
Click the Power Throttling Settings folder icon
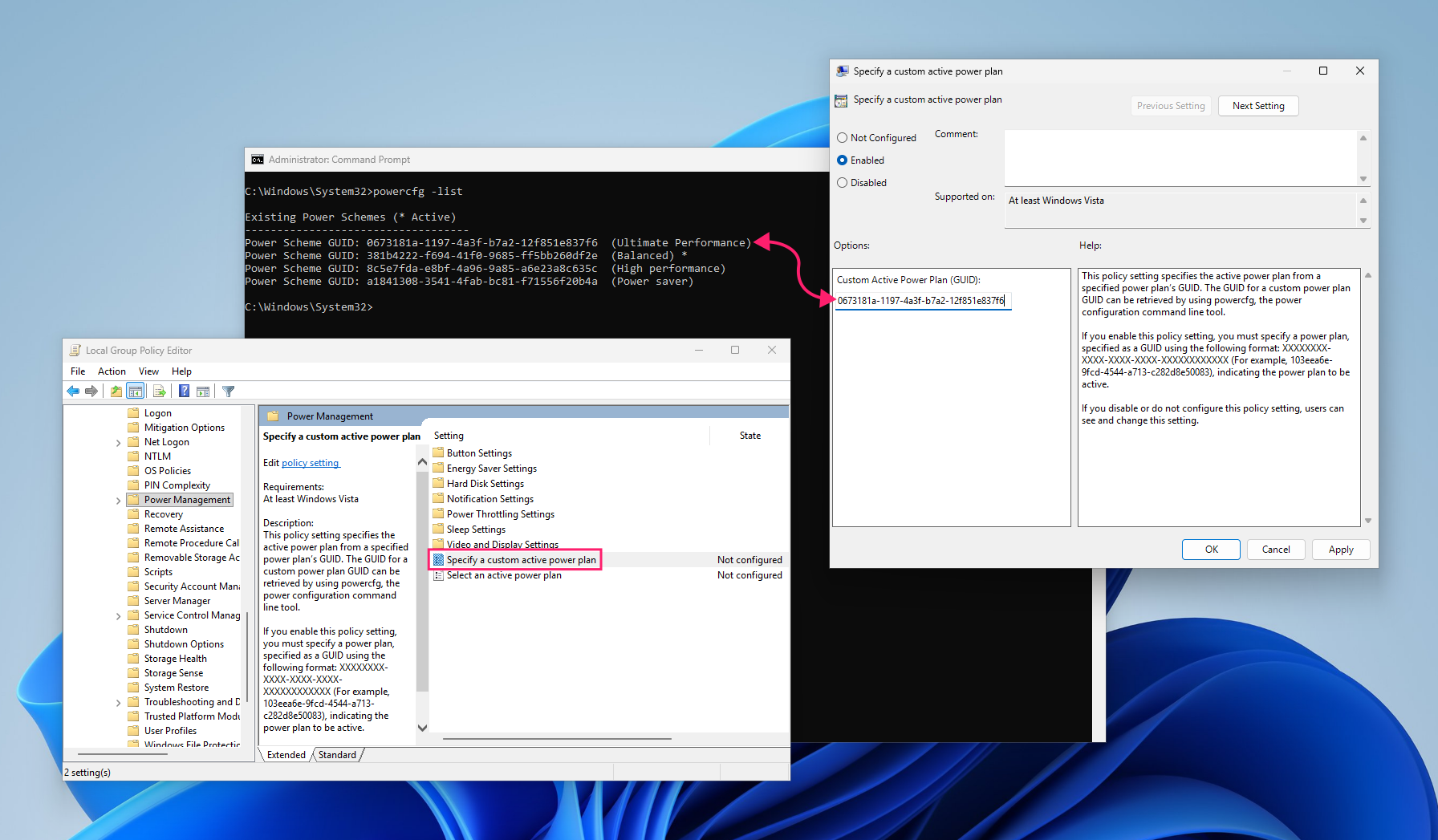click(439, 514)
